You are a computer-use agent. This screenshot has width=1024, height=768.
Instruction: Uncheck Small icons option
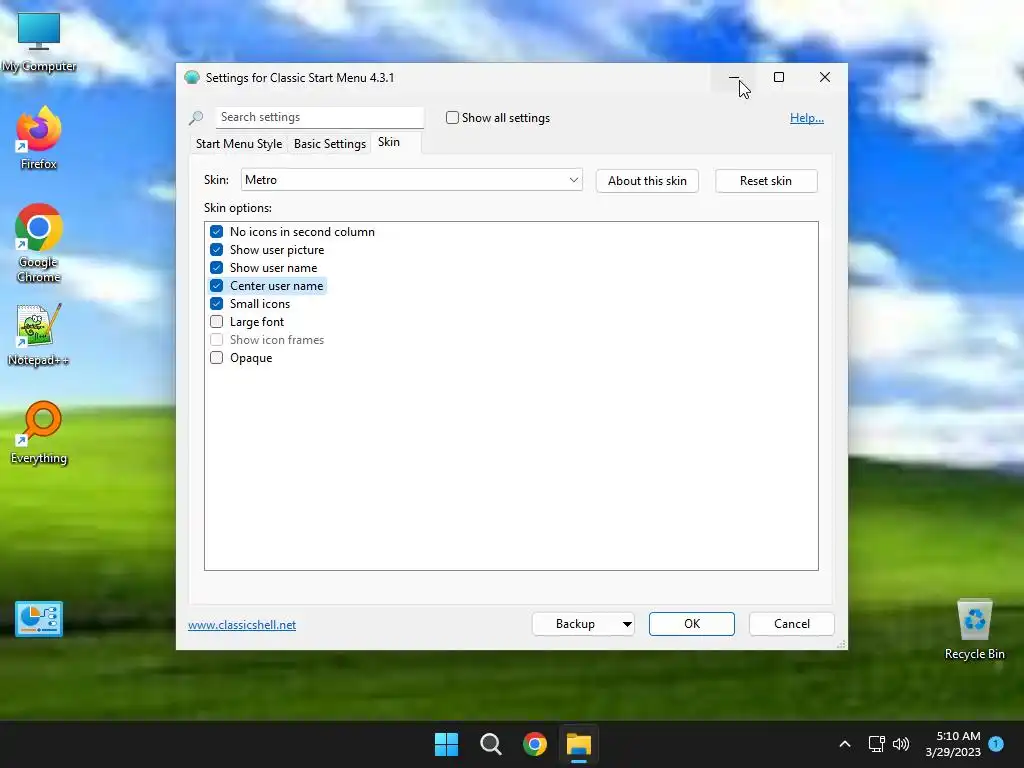pos(216,304)
